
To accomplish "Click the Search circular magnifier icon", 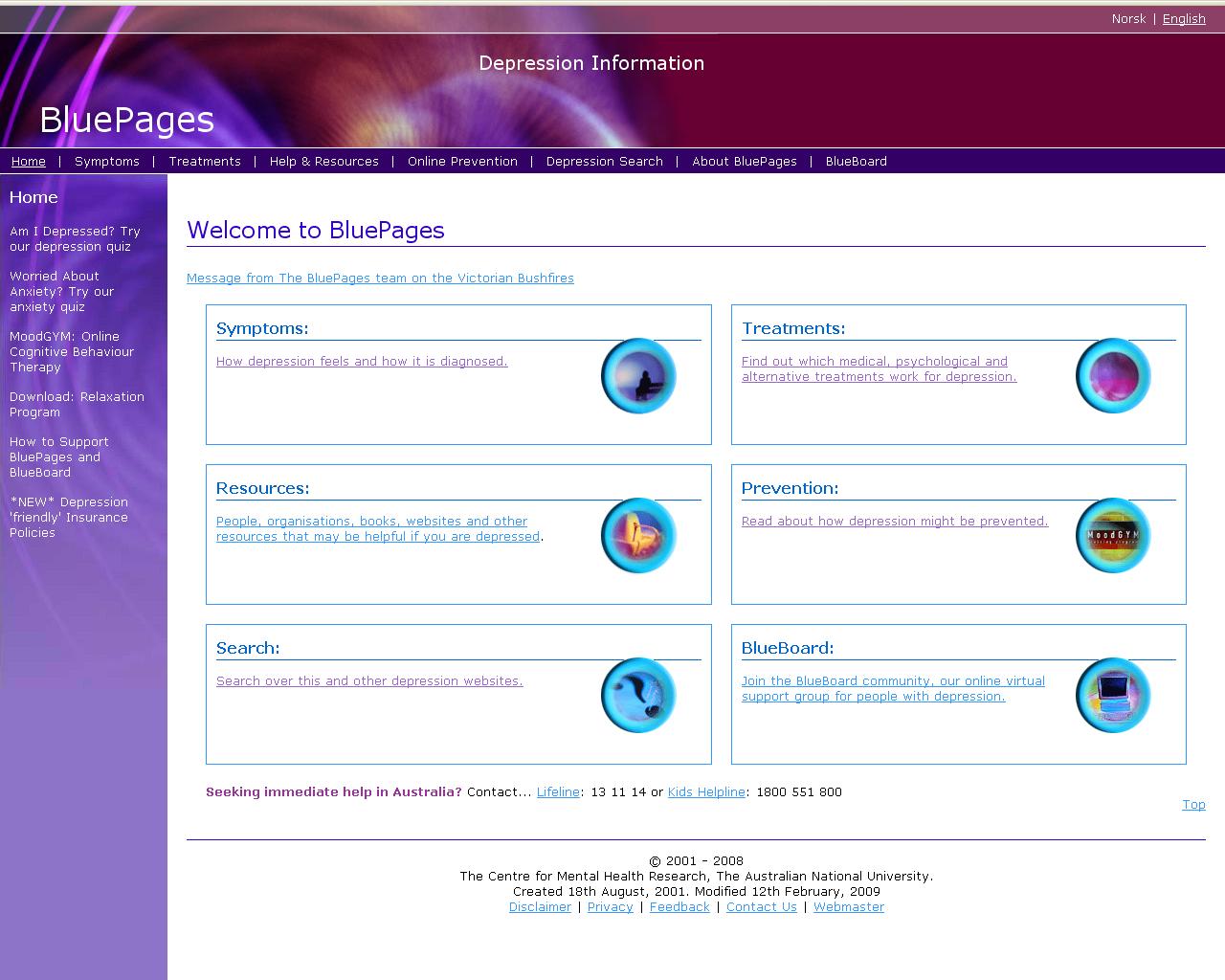I will pyautogui.click(x=638, y=696).
